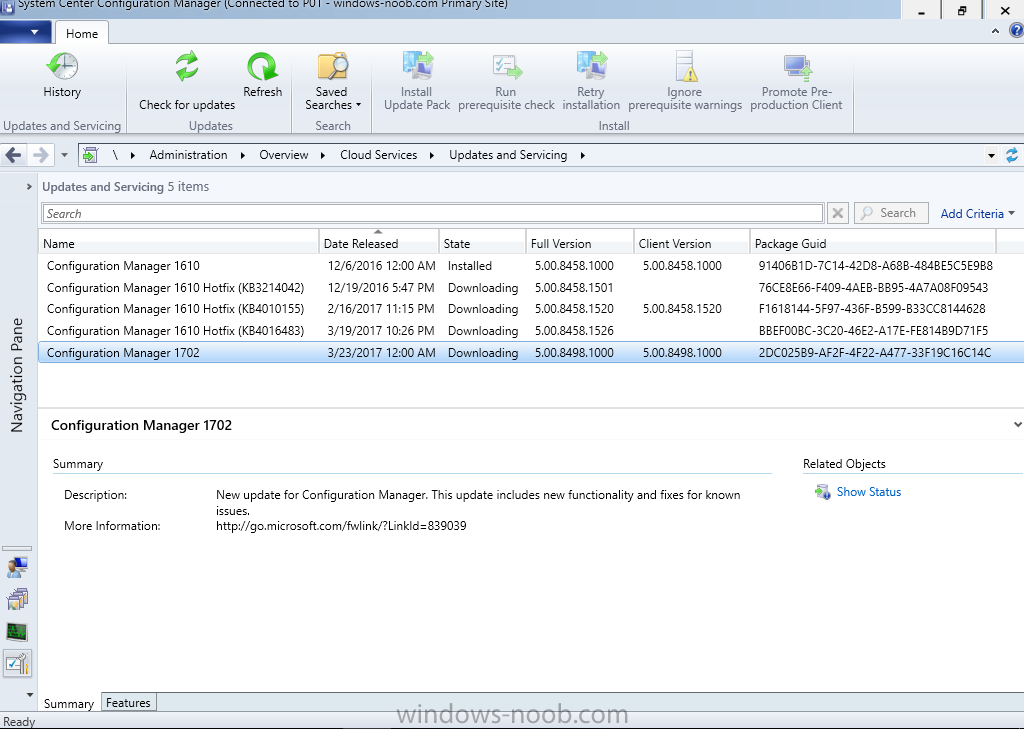Sort by Client Version column
Image resolution: width=1024 pixels, height=729 pixels.
click(692, 243)
